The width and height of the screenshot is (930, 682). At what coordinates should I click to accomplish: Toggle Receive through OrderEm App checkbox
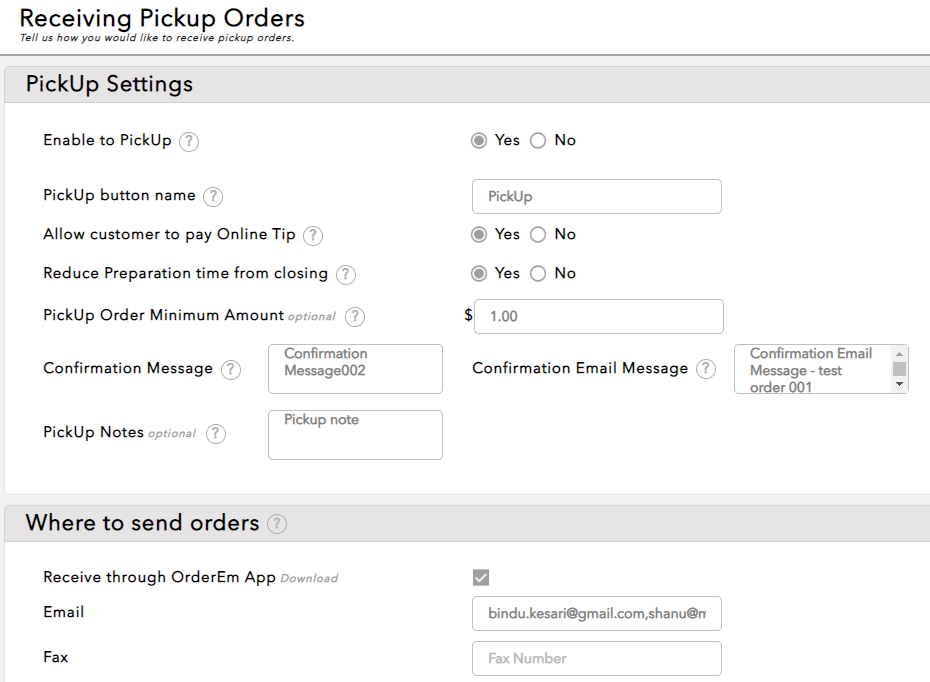coord(481,577)
